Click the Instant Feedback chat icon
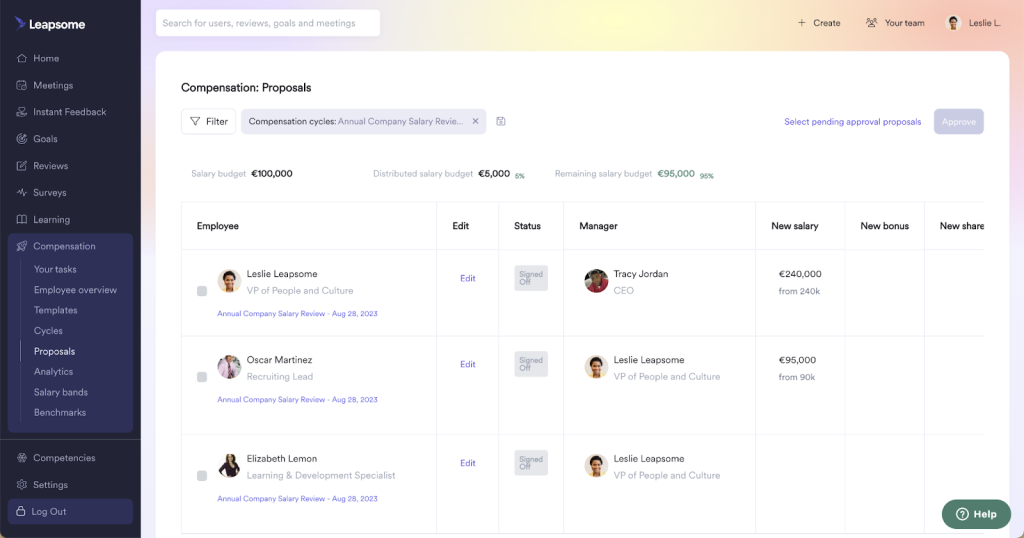 click(x=22, y=112)
